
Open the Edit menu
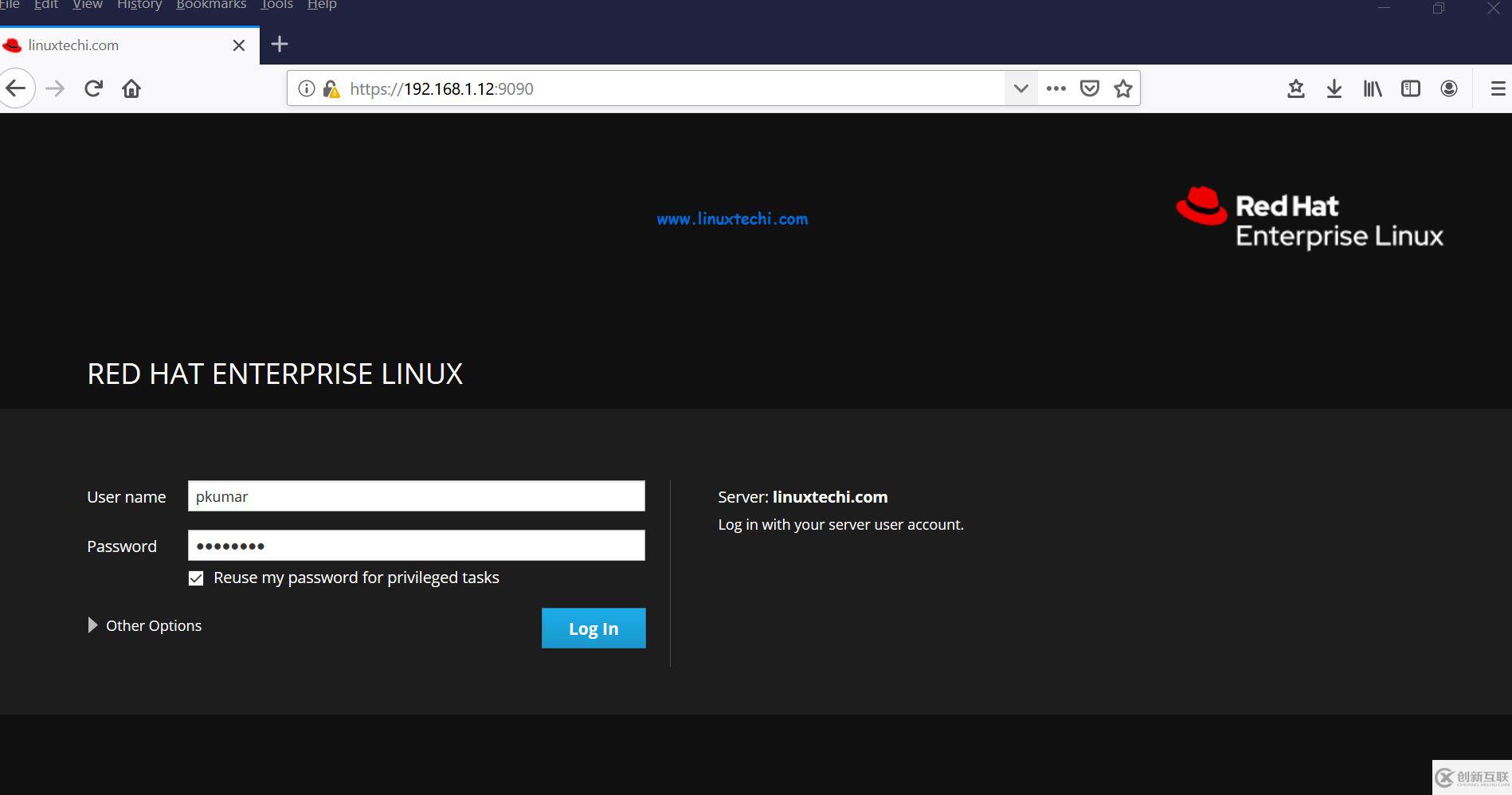tap(46, 5)
